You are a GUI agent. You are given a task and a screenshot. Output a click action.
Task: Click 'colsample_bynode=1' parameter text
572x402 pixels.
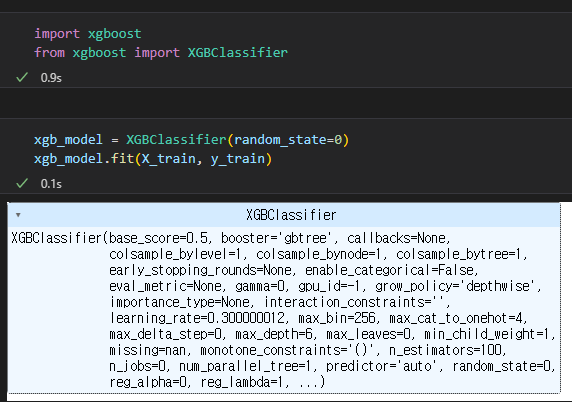(318, 254)
